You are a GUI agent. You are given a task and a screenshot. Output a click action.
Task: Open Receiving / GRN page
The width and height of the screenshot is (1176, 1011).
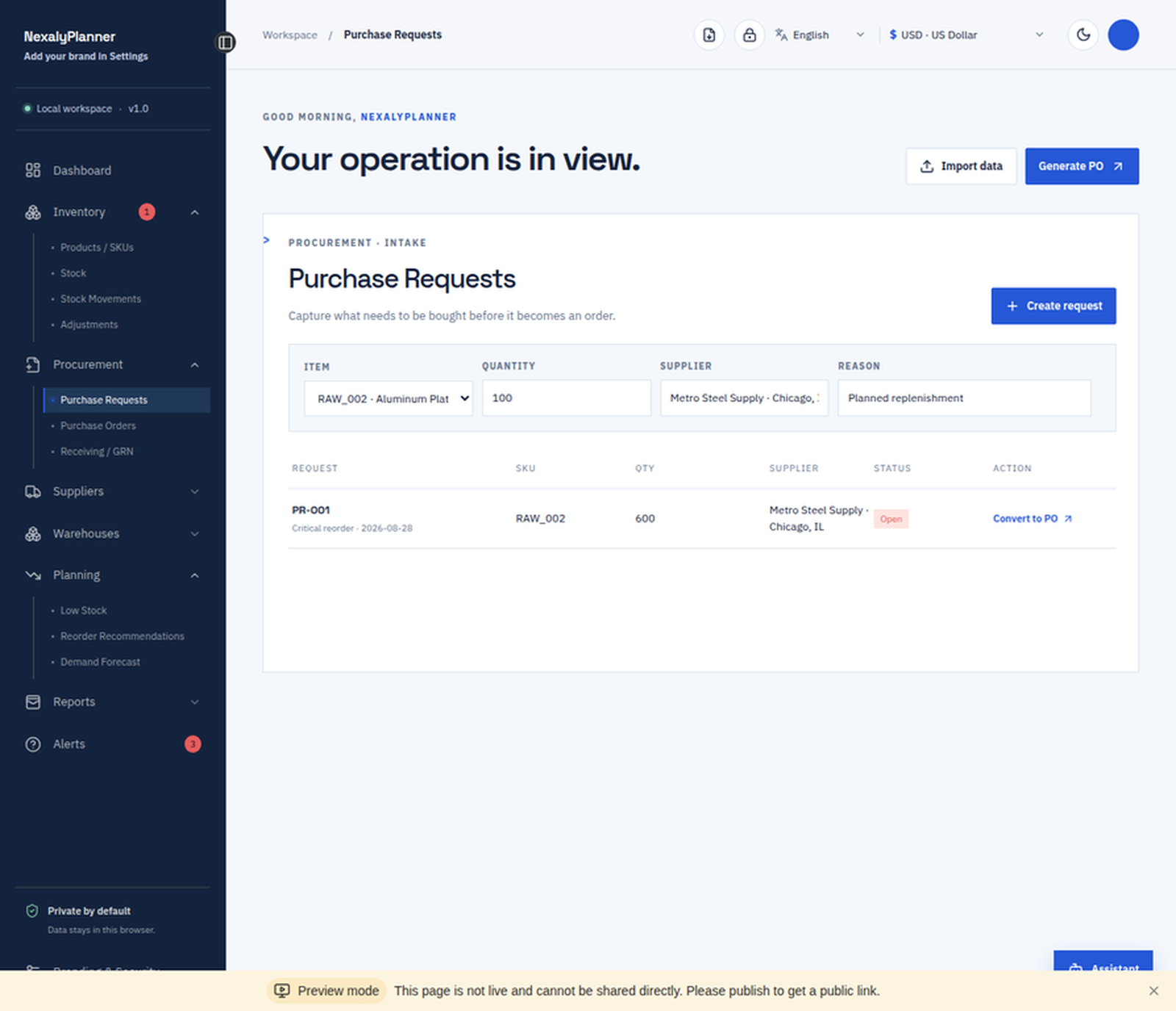pos(97,452)
